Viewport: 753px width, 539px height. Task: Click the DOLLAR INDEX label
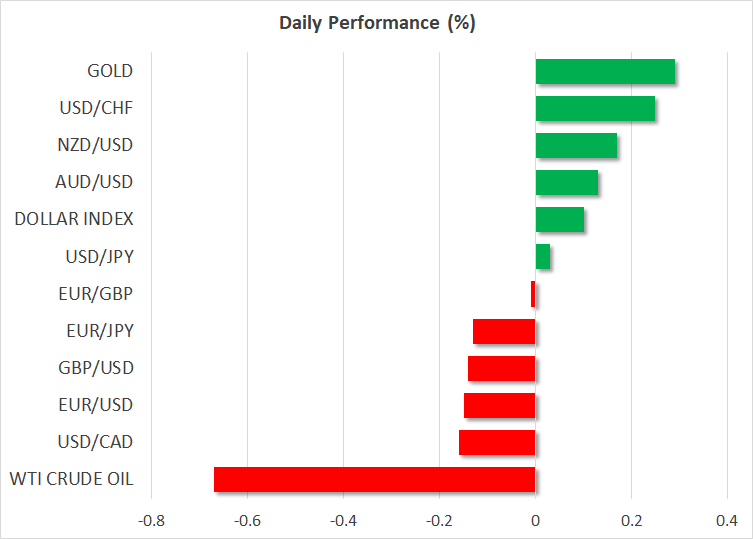tap(74, 219)
